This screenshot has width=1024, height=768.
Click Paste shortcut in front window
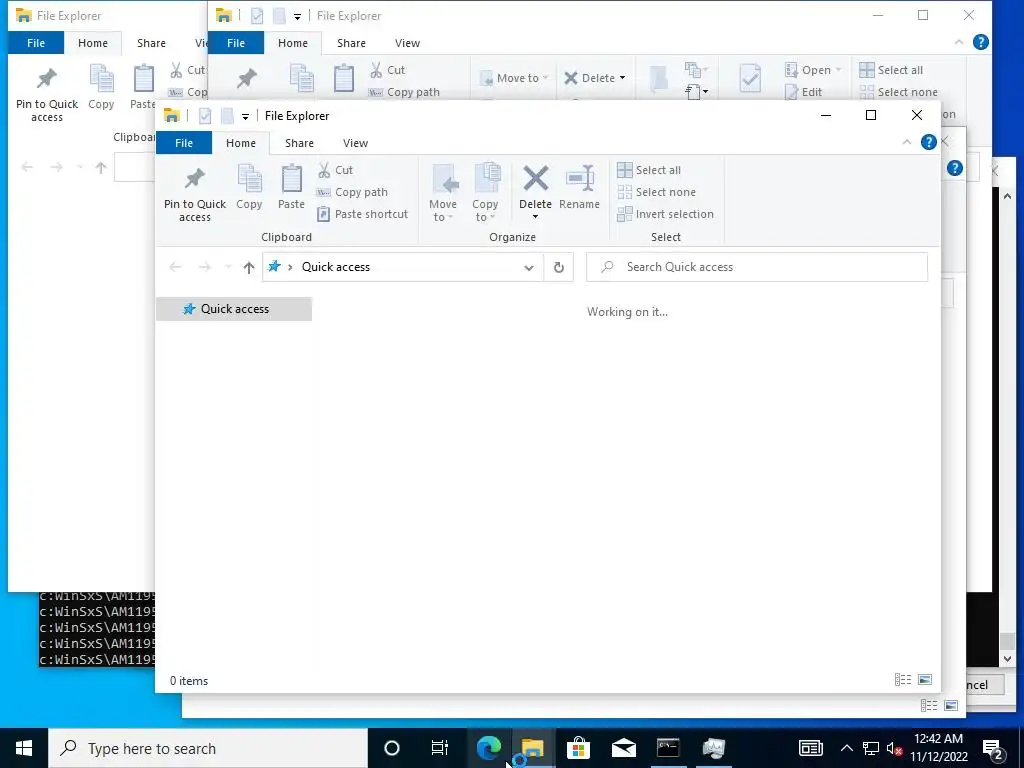pos(362,214)
